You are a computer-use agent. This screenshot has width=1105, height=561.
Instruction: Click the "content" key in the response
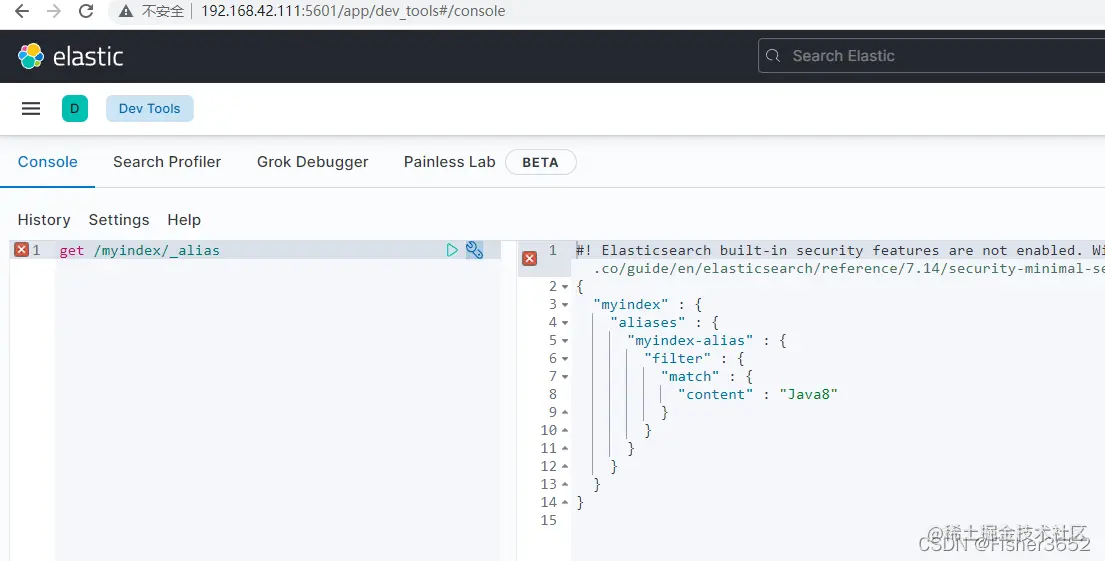click(x=715, y=395)
